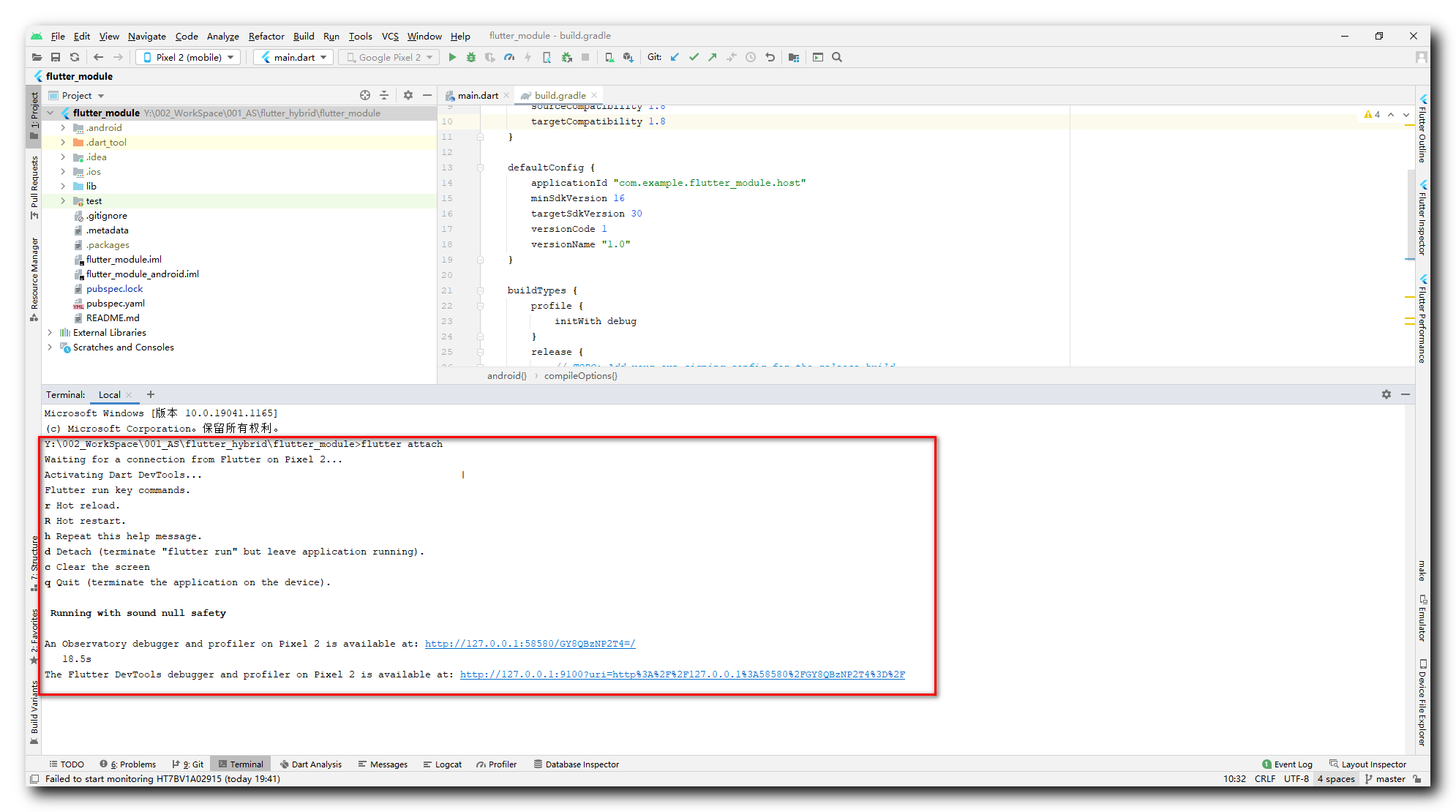The image size is (1456, 812).
Task: Switch to the main.dart editor tab
Action: click(476, 95)
